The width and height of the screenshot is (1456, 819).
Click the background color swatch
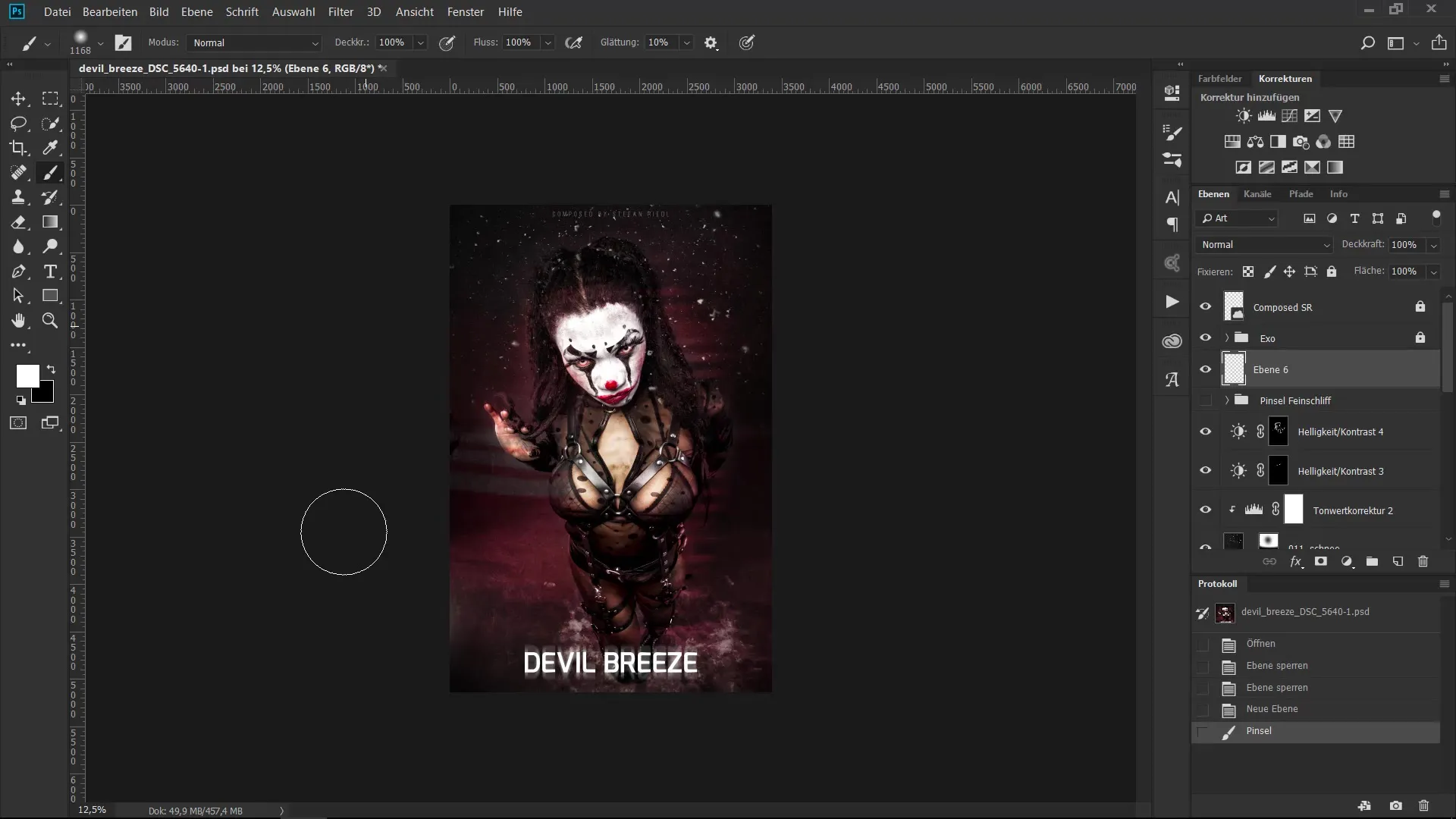point(45,396)
